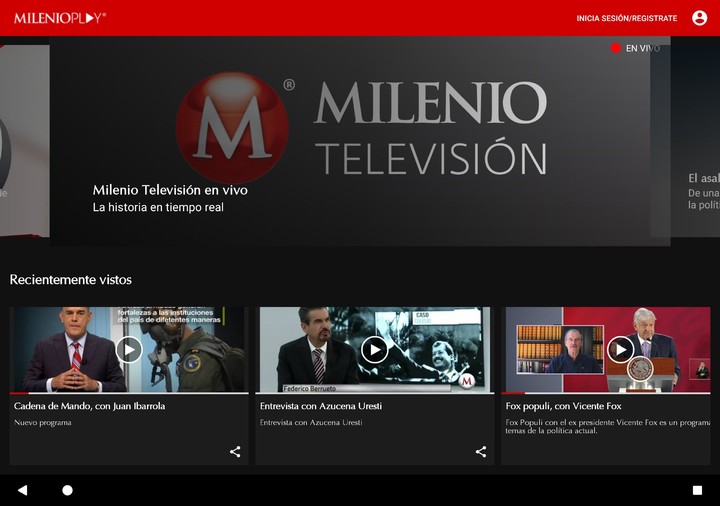This screenshot has height=506, width=720.
Task: Play the Entrevista con Azucena Uresti video
Action: (x=374, y=349)
